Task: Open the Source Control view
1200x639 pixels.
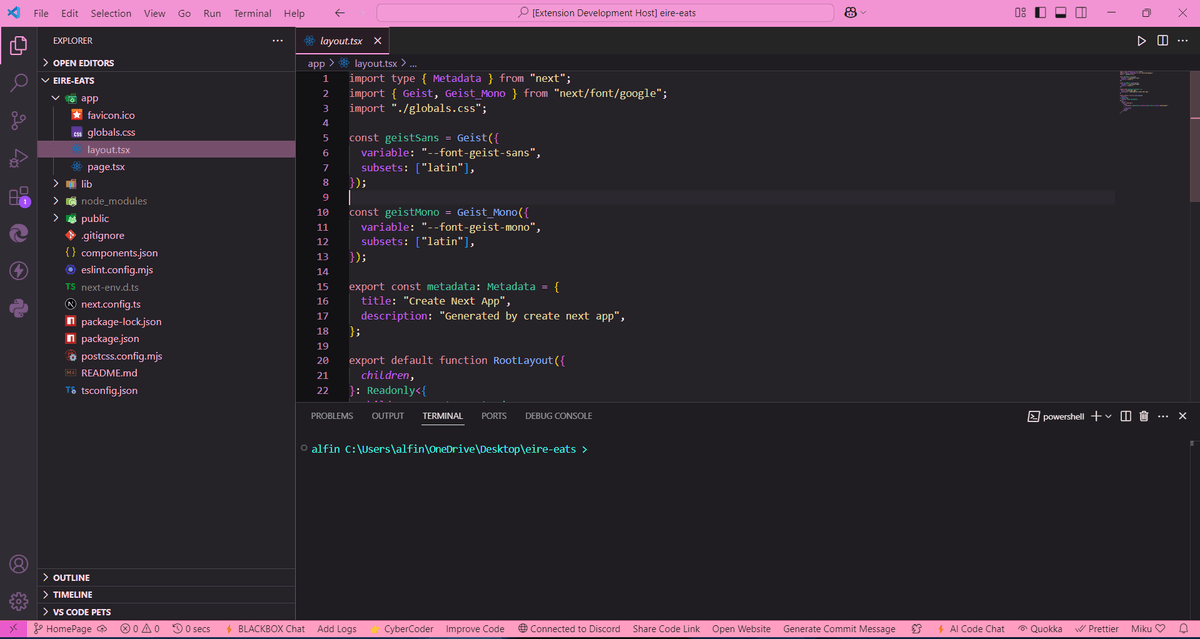Action: [18, 120]
